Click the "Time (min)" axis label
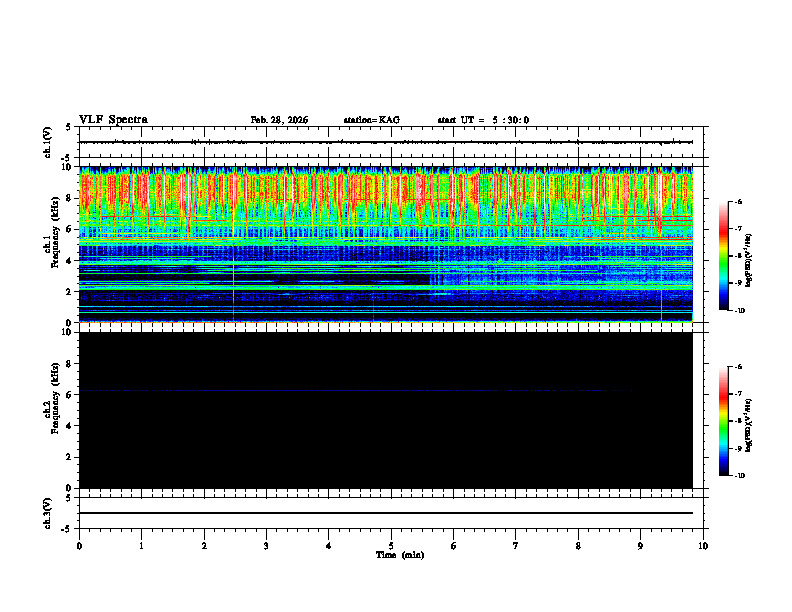The width and height of the screenshot is (792, 612). [x=400, y=555]
